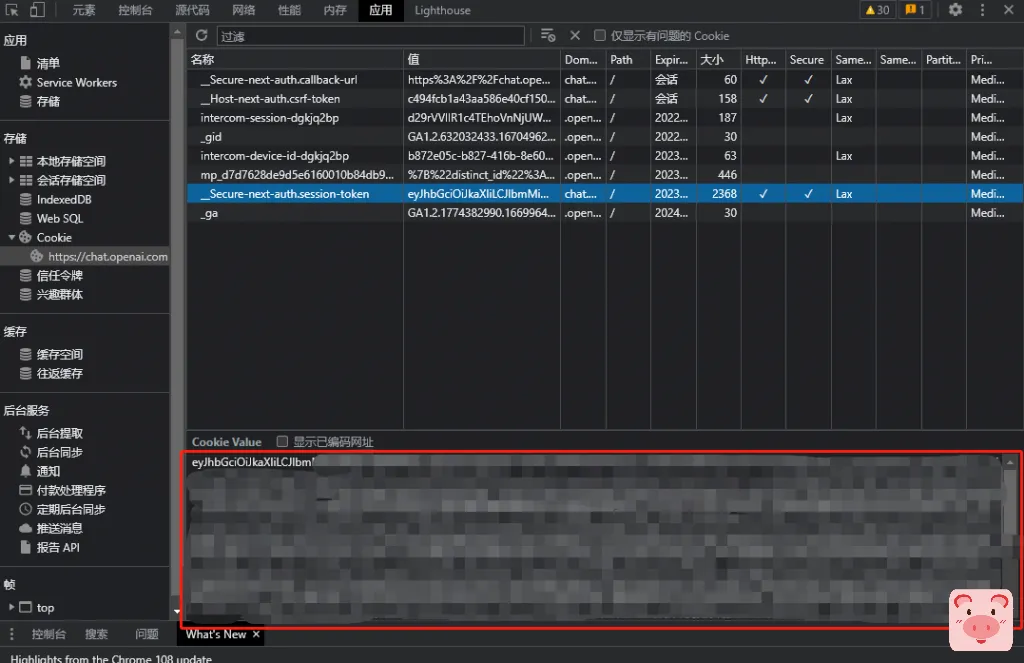1024x663 pixels.
Task: Activate the inspect element picker icon
Action: (12, 10)
